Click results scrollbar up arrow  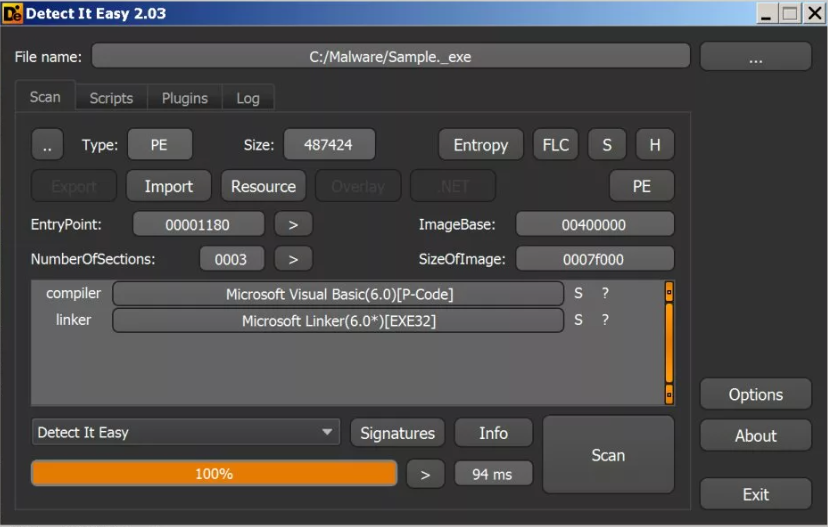pyautogui.click(x=669, y=291)
